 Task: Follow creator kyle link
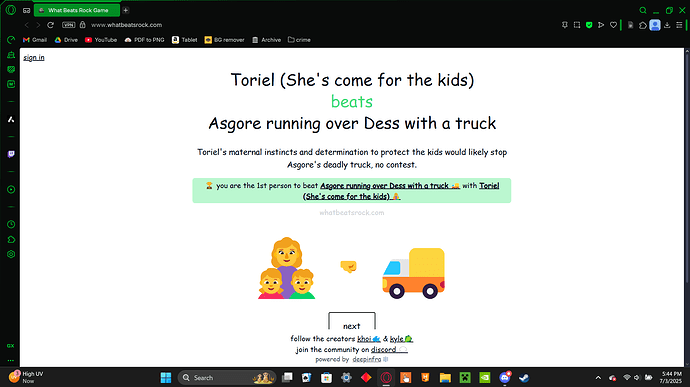(x=401, y=339)
